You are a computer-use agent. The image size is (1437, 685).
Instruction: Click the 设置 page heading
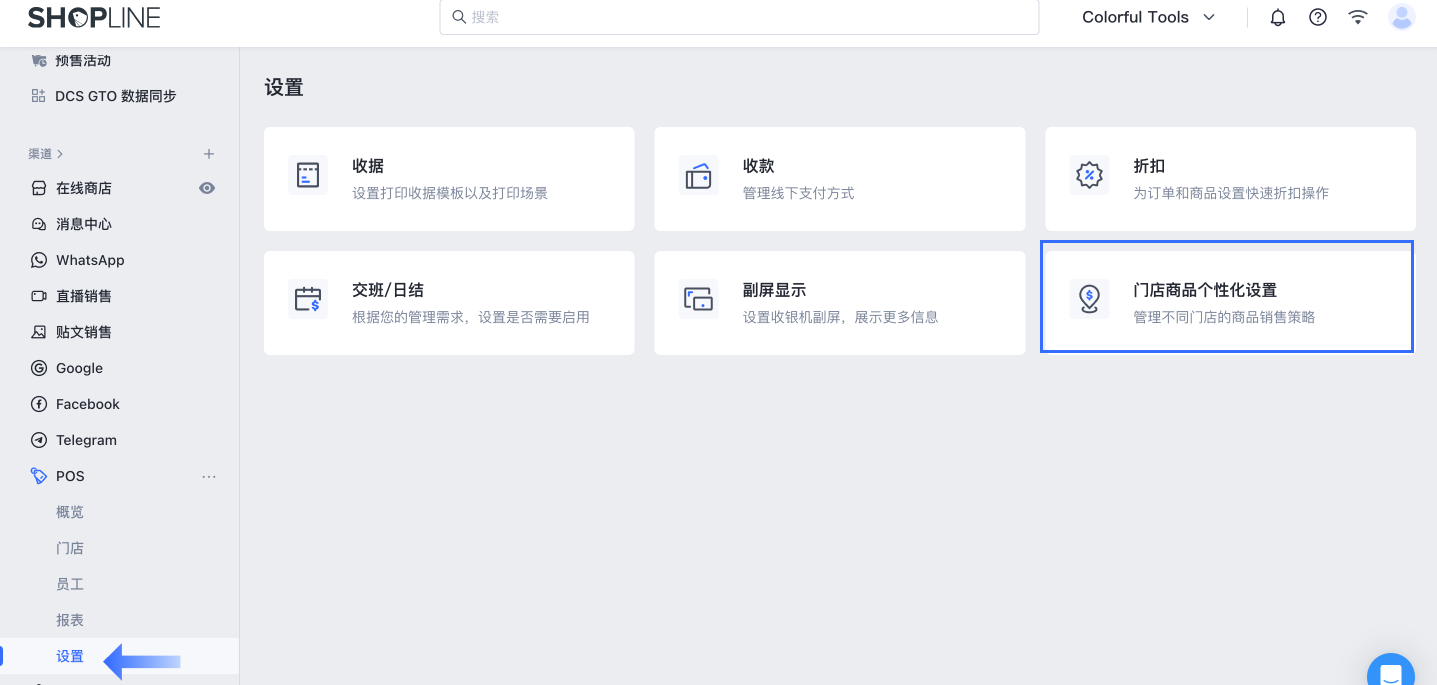[x=284, y=88]
